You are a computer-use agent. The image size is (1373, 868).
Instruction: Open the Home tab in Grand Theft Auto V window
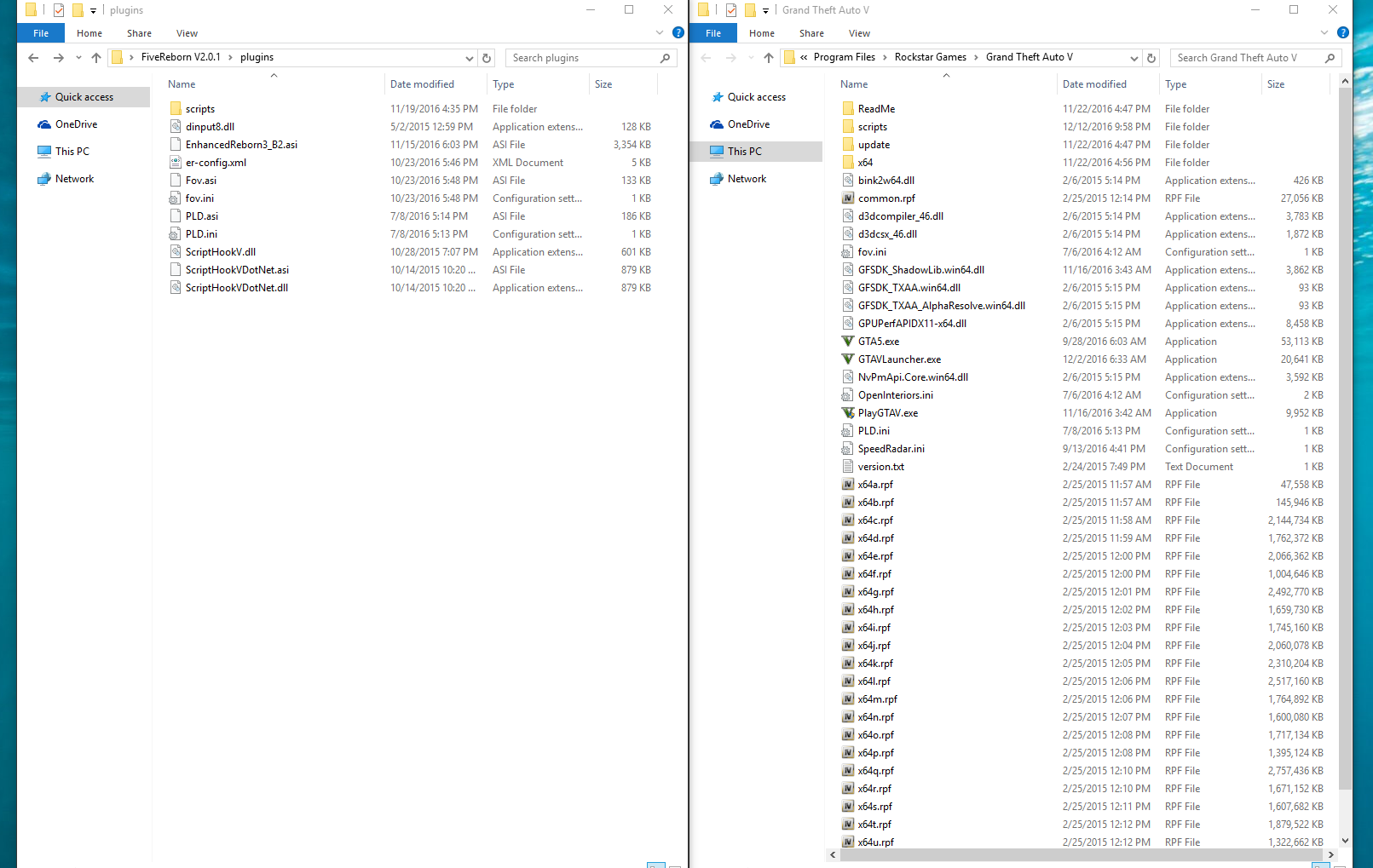point(762,33)
